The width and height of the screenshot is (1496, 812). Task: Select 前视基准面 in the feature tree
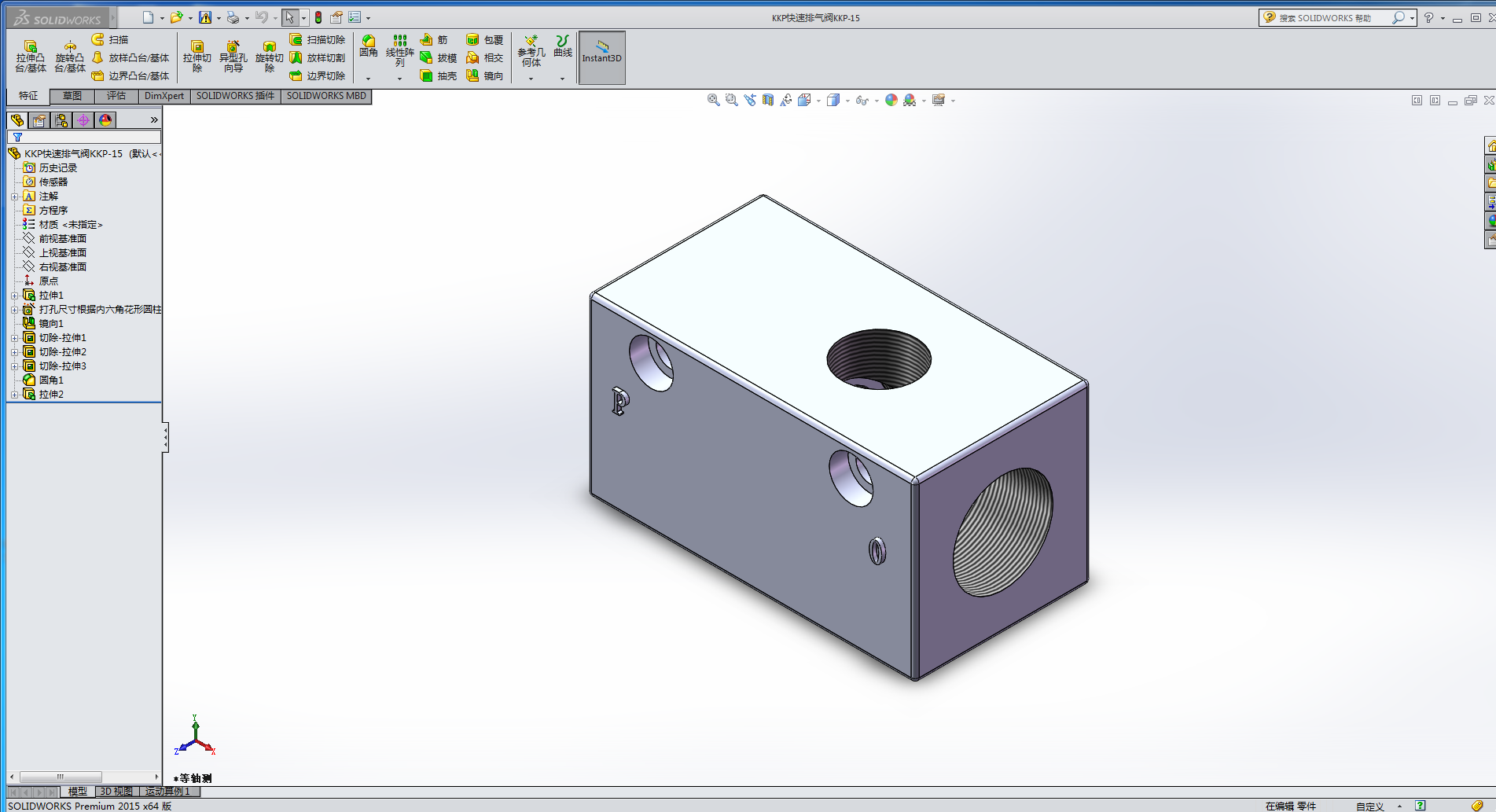tap(63, 239)
